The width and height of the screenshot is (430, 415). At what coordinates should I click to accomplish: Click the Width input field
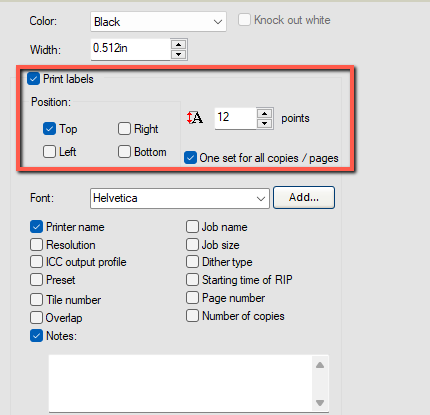(130, 49)
